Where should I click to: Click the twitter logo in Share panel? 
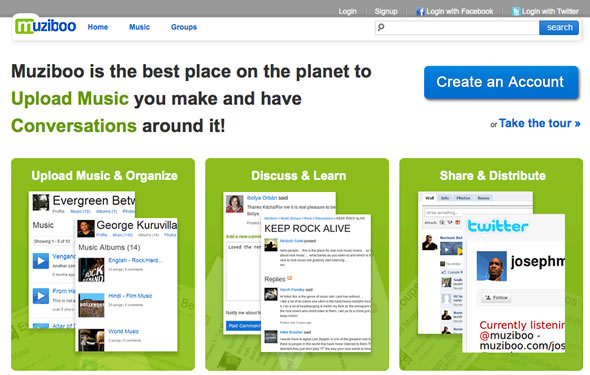tap(498, 226)
